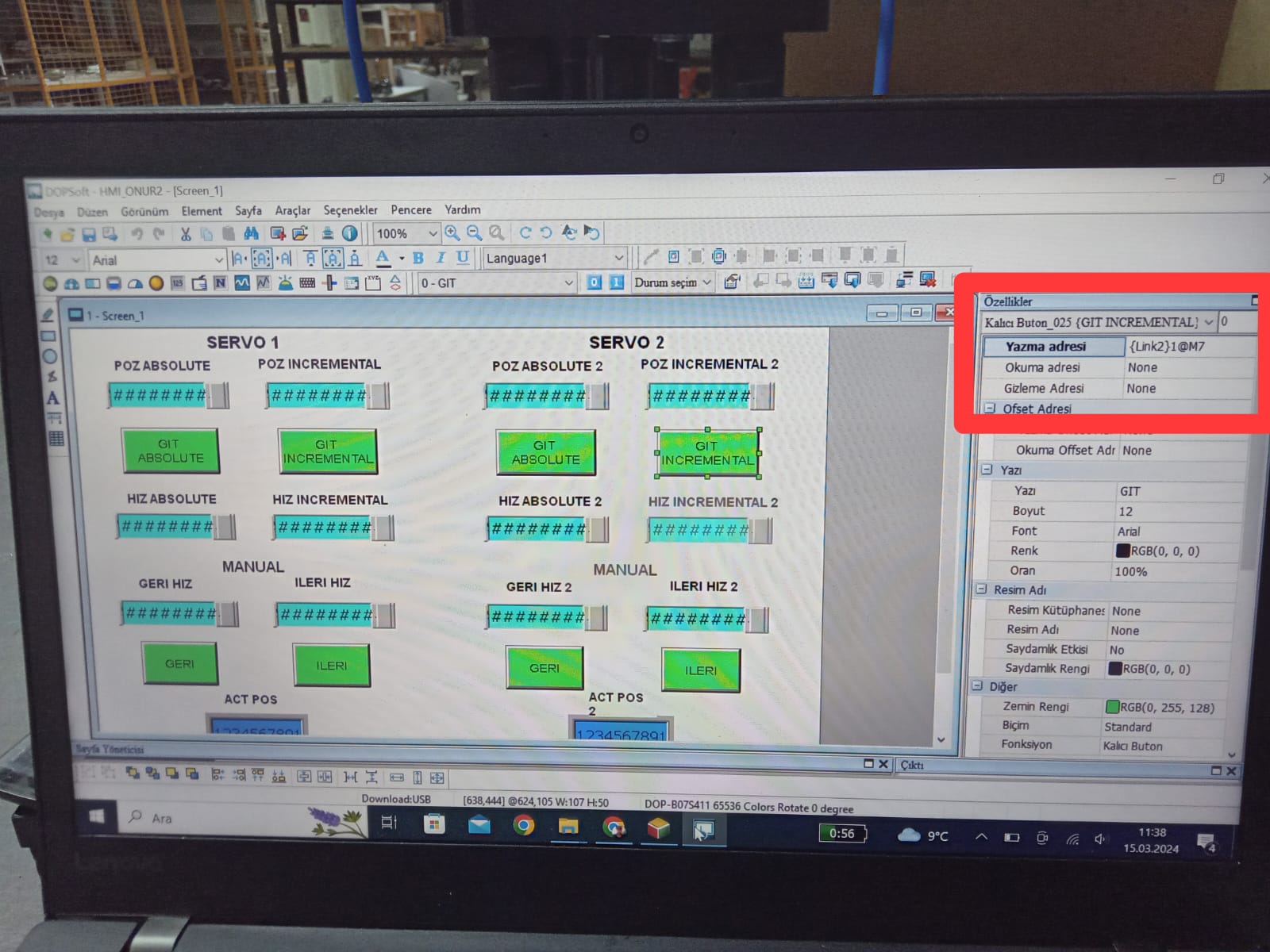Open the '0 - GIT' state dropdown
This screenshot has height=952, width=1270.
click(x=568, y=282)
